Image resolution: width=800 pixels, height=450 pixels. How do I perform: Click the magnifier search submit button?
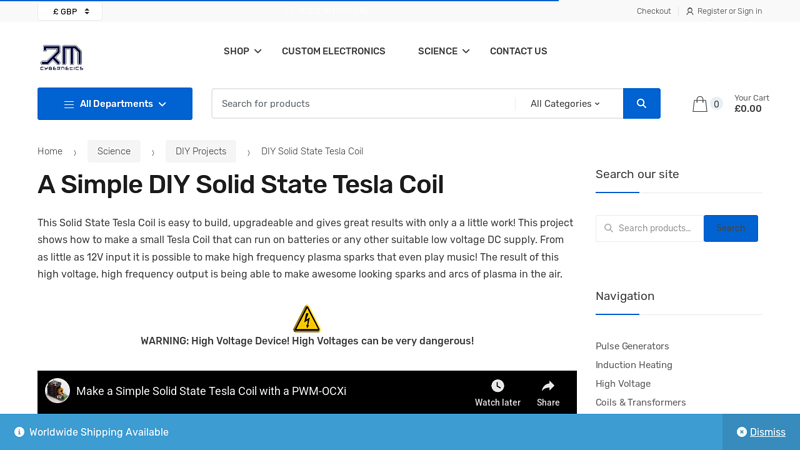(641, 103)
